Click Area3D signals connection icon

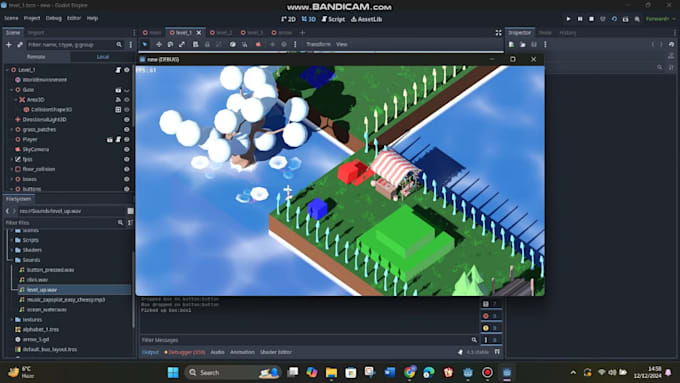[118, 100]
